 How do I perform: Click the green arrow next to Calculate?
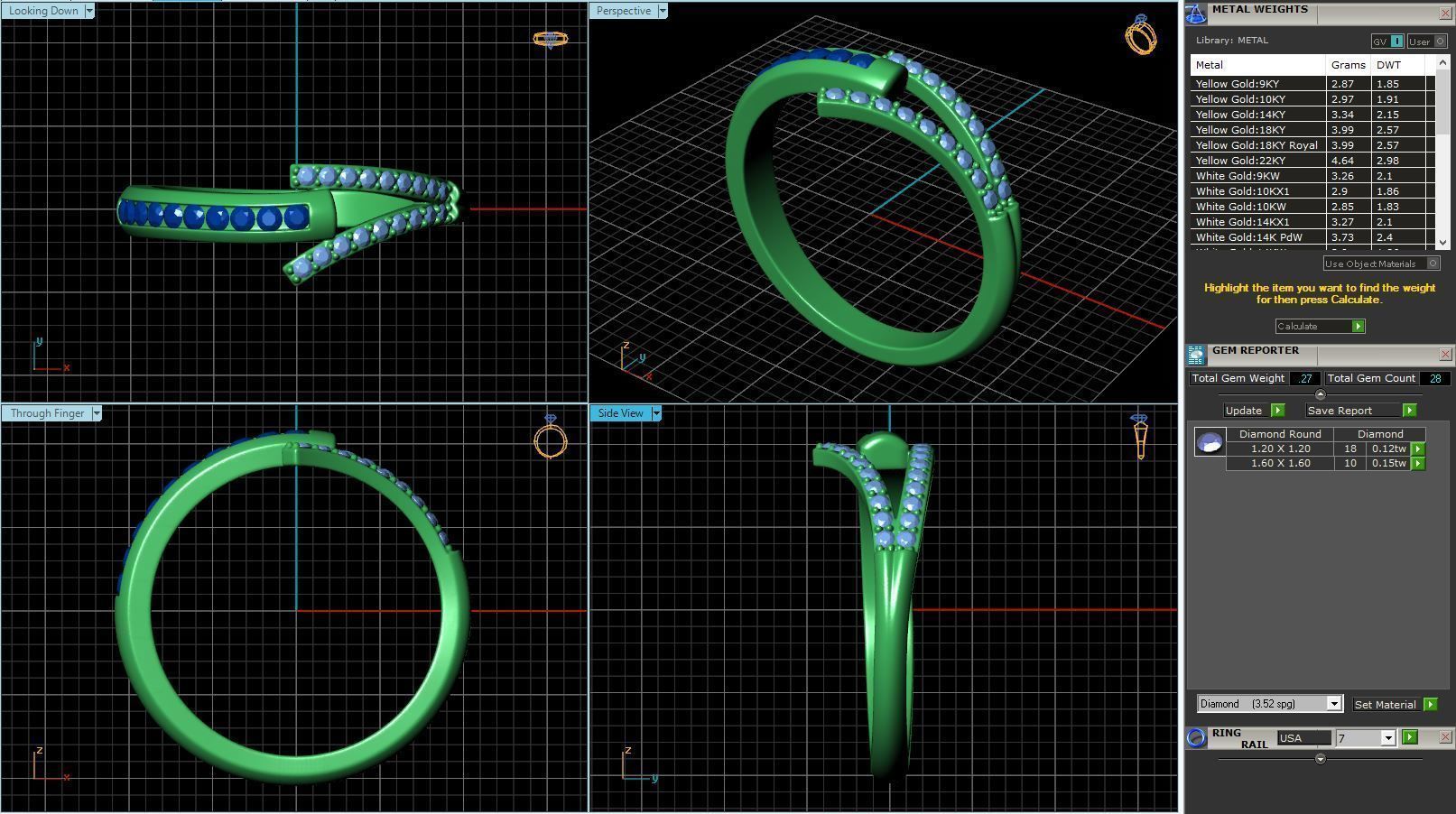[x=1358, y=327]
